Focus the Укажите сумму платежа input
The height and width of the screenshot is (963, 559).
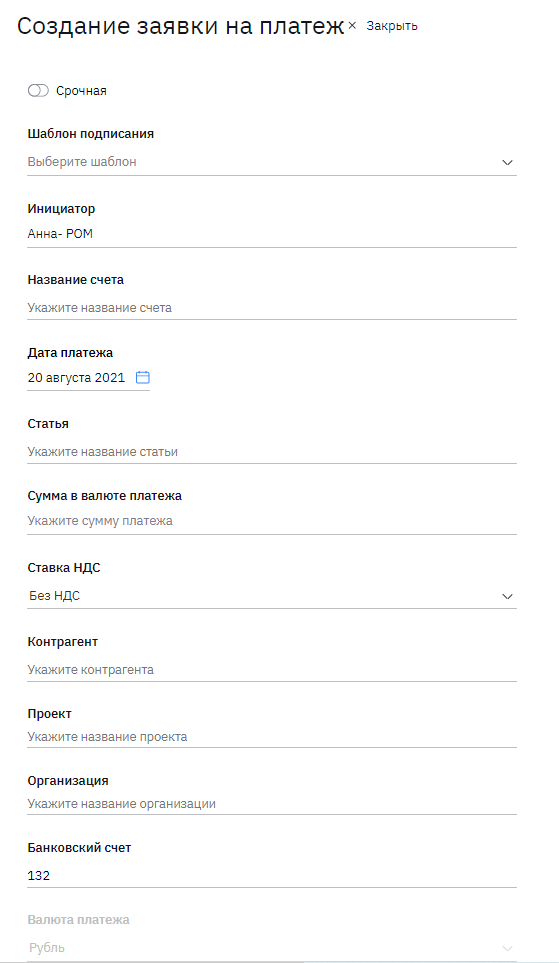[x=272, y=521]
